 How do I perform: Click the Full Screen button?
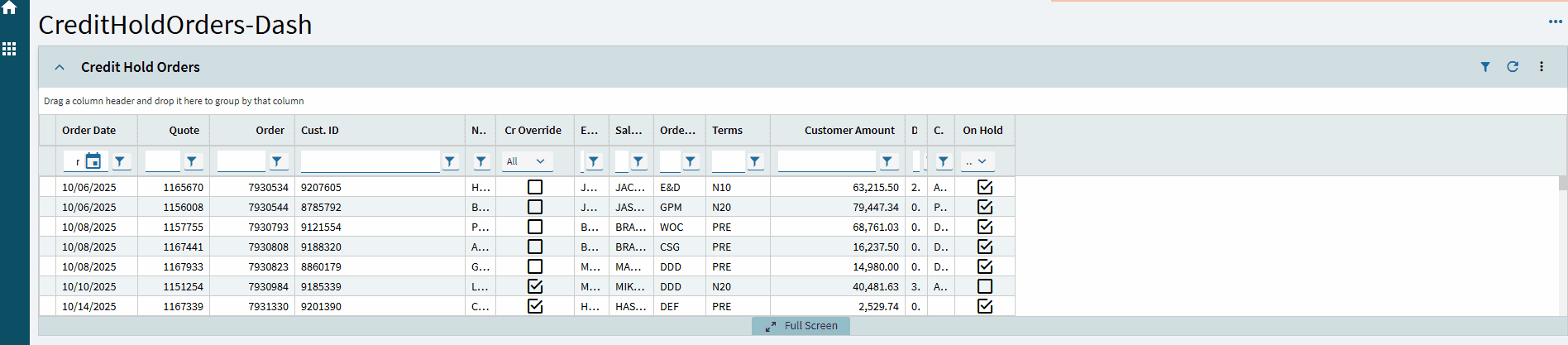(801, 326)
